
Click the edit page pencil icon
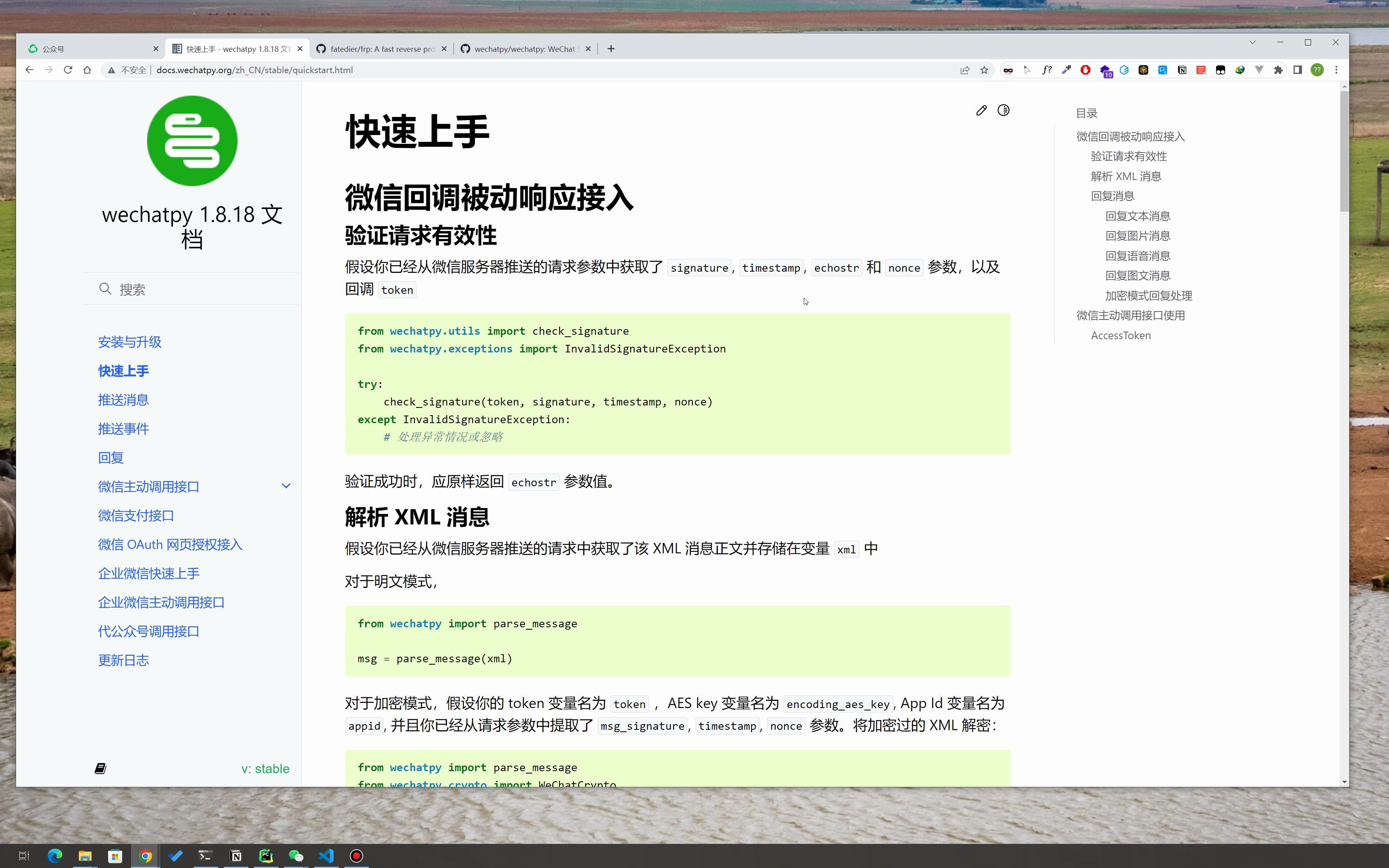[981, 110]
